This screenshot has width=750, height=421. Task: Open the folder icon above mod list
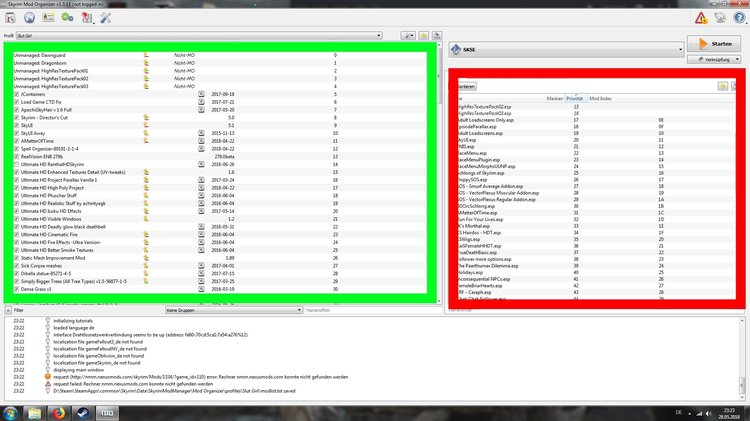click(x=423, y=35)
